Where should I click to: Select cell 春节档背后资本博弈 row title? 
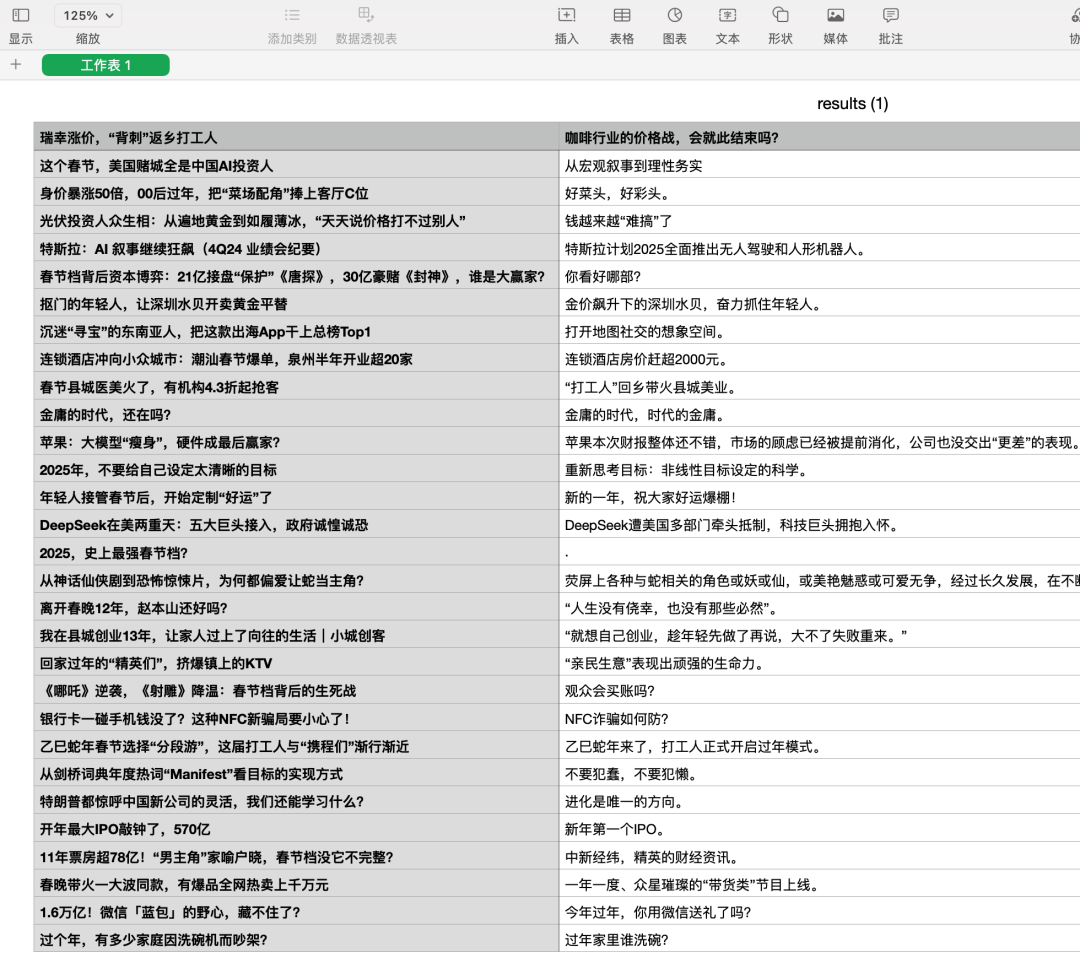point(296,276)
